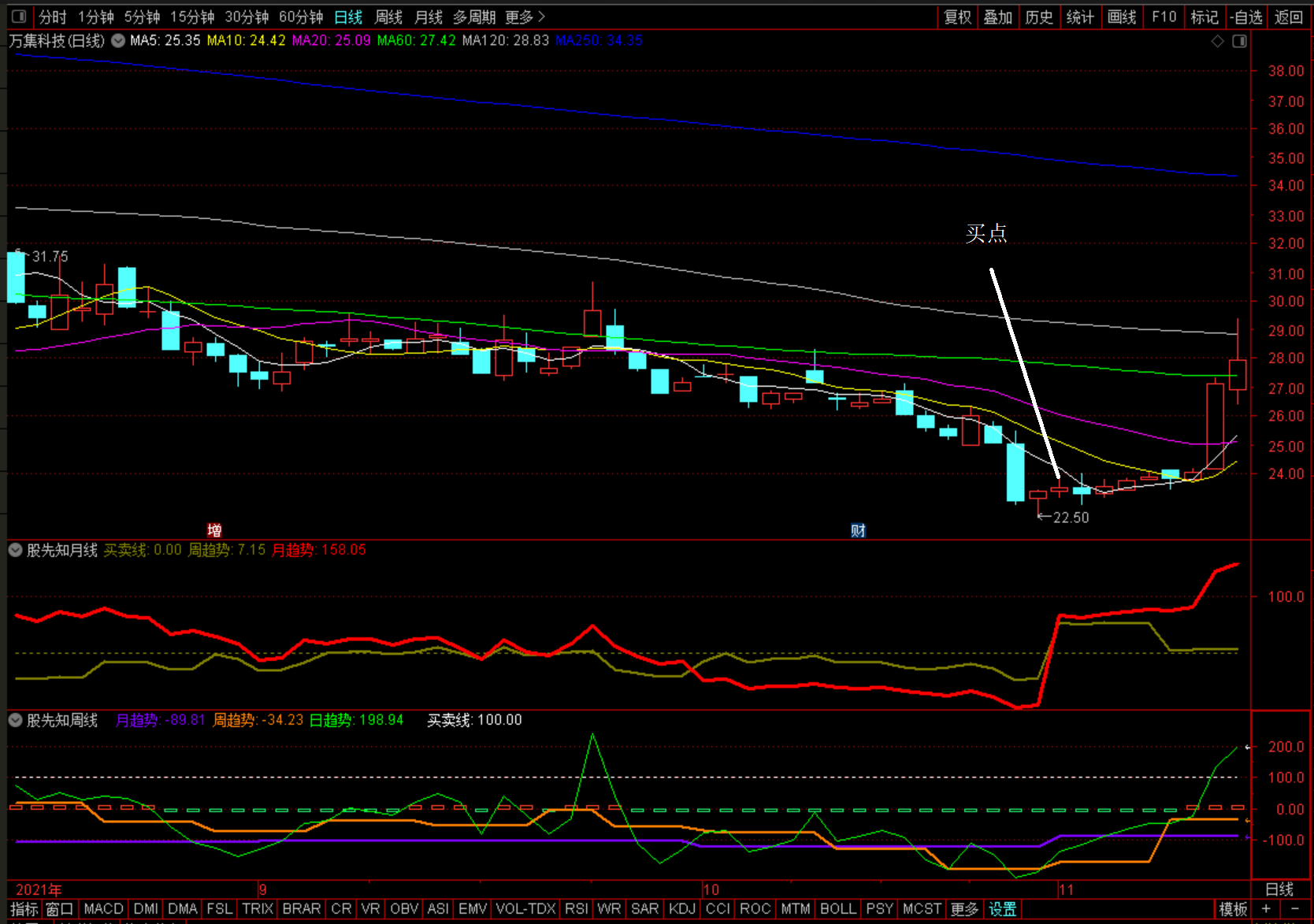Select the RSI indicator tab
The image size is (1314, 924).
click(577, 909)
